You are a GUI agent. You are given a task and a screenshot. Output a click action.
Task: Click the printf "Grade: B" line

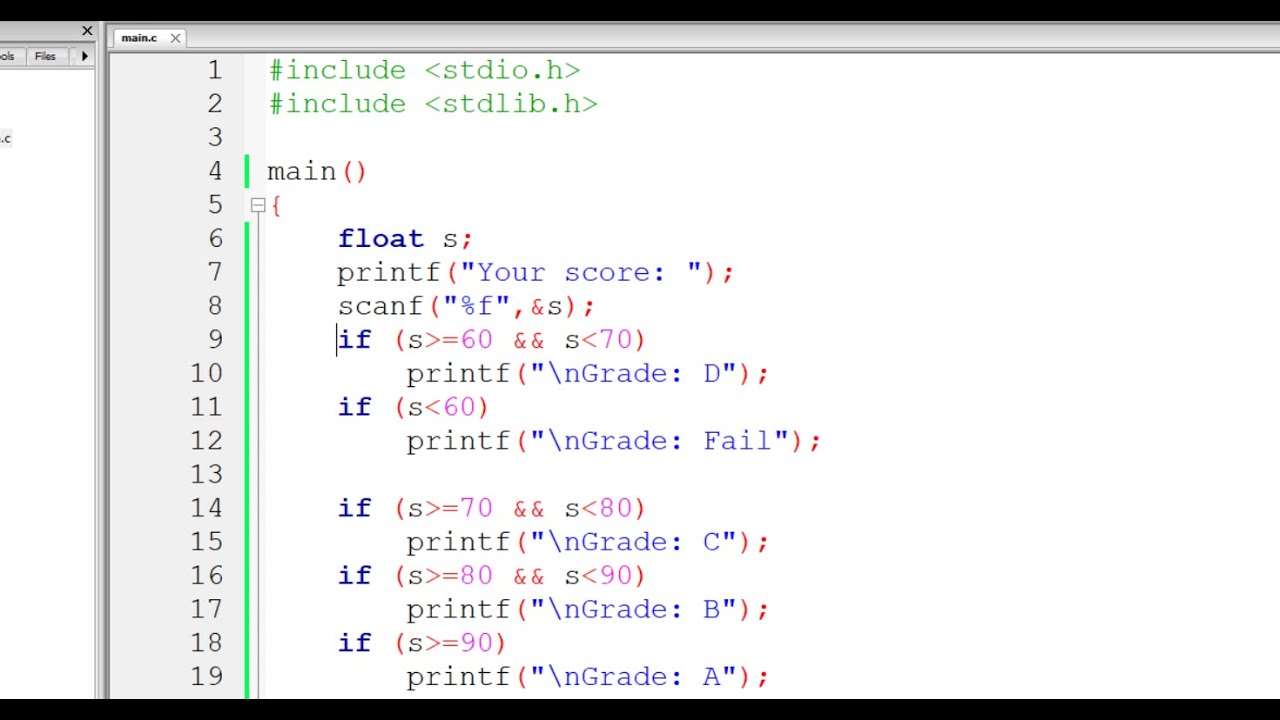pos(588,610)
